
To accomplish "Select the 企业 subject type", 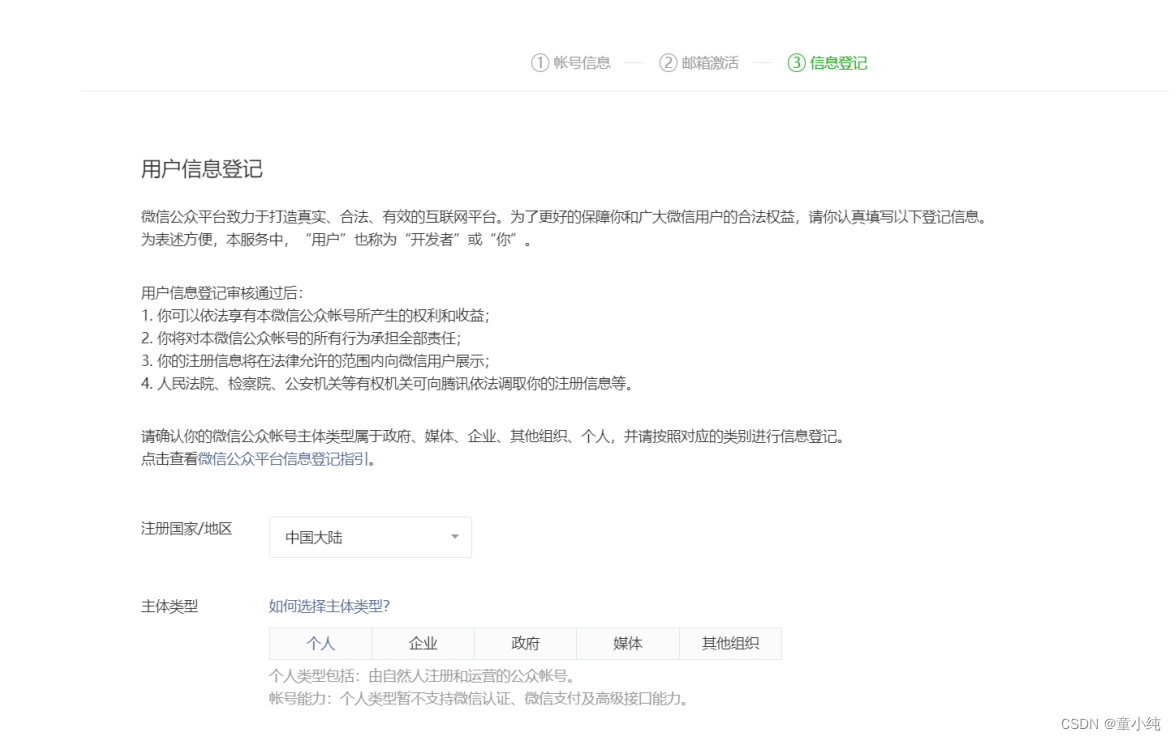I will click(x=423, y=643).
